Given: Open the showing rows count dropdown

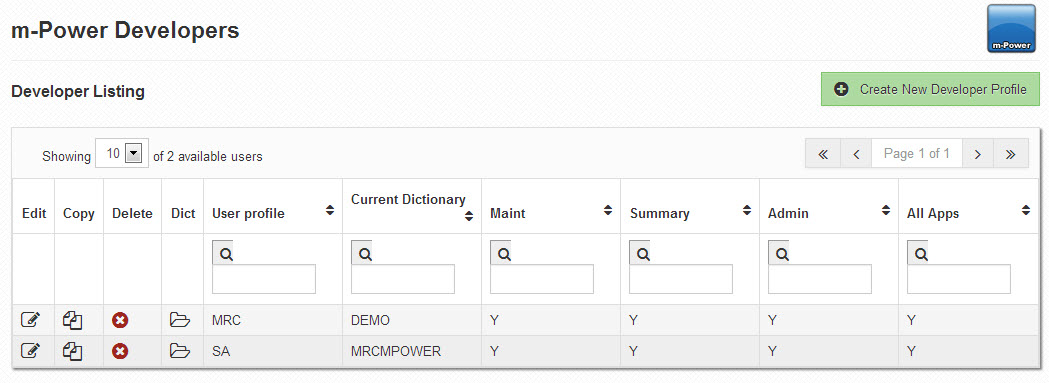Looking at the screenshot, I should click(122, 154).
